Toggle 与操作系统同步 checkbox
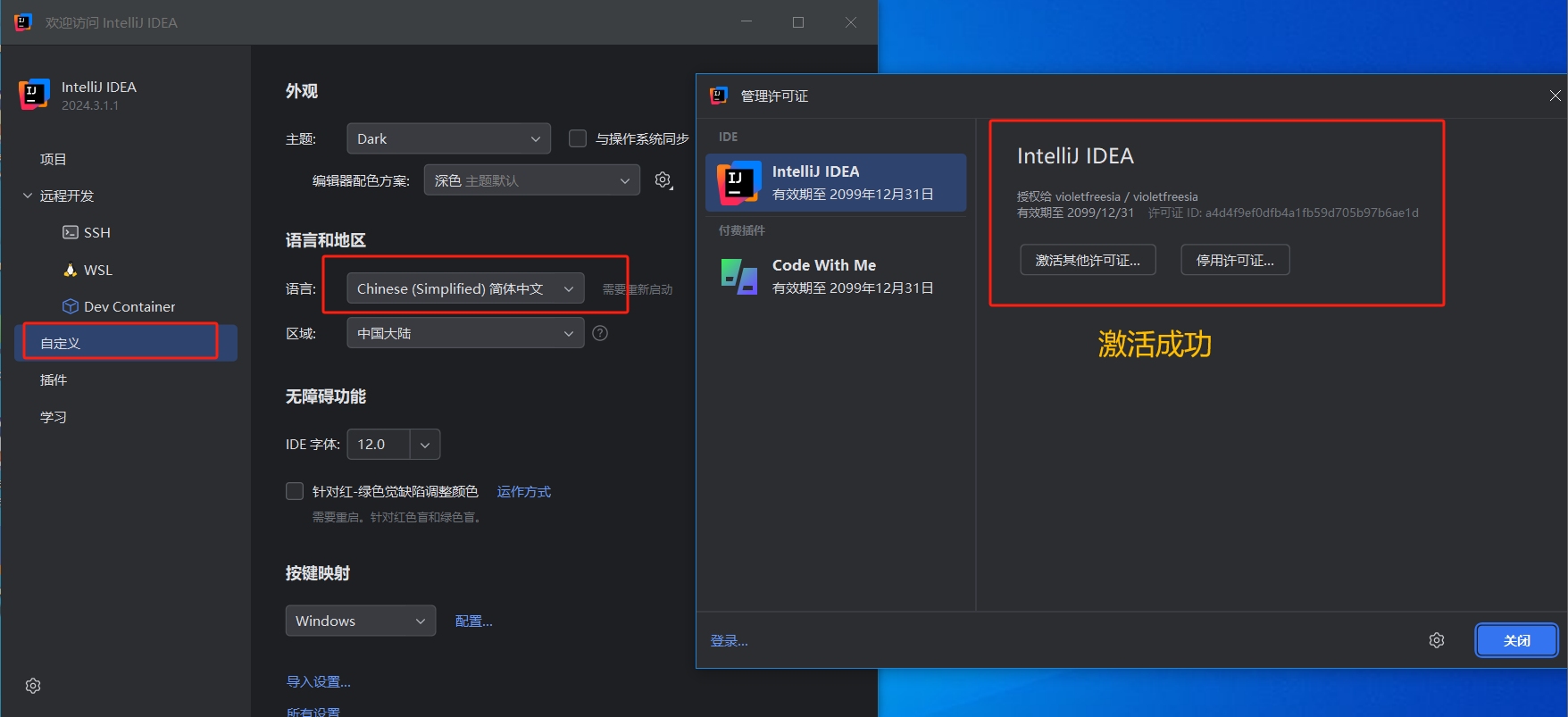 coord(578,138)
